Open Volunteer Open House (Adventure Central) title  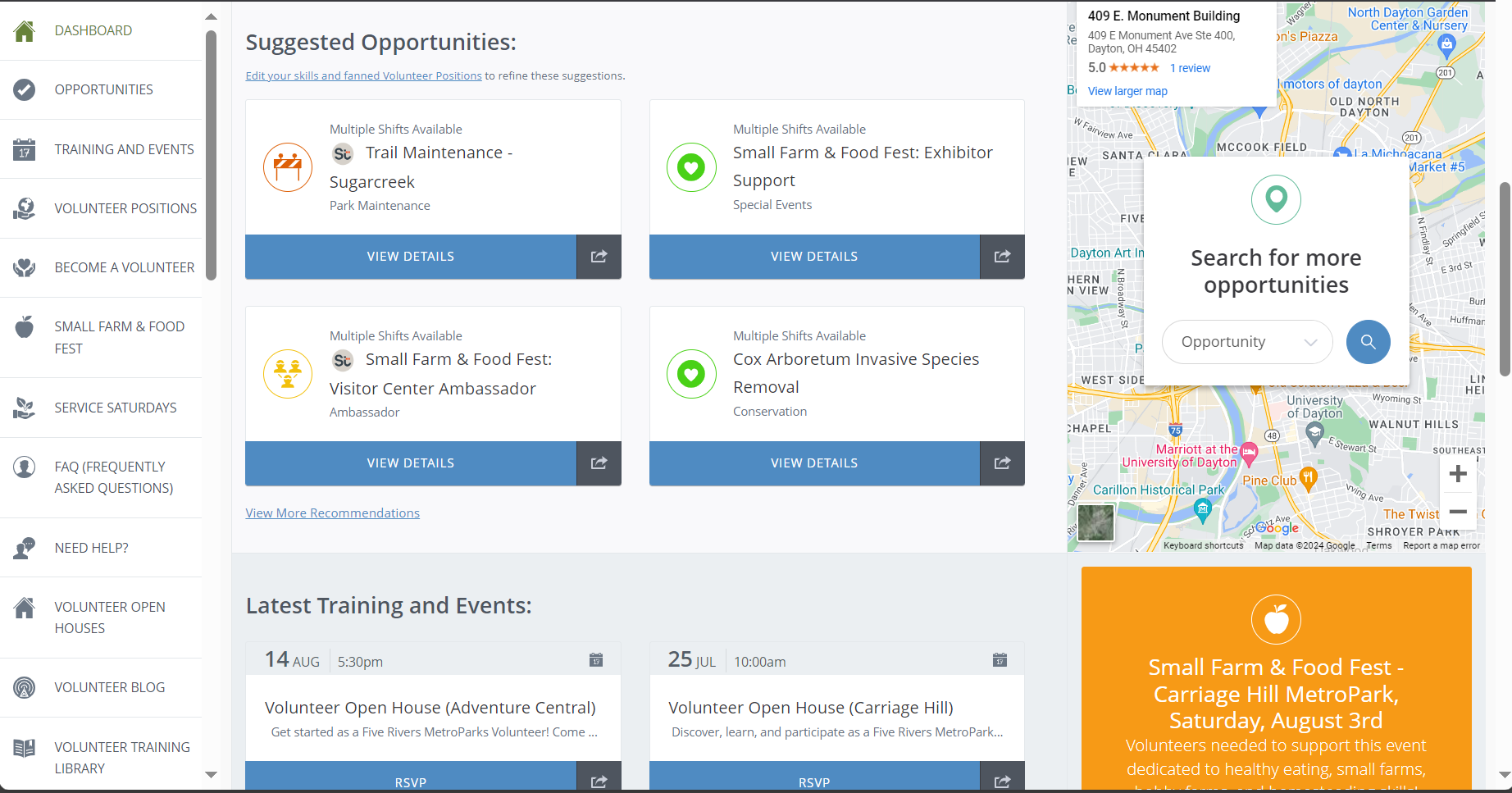(x=430, y=708)
